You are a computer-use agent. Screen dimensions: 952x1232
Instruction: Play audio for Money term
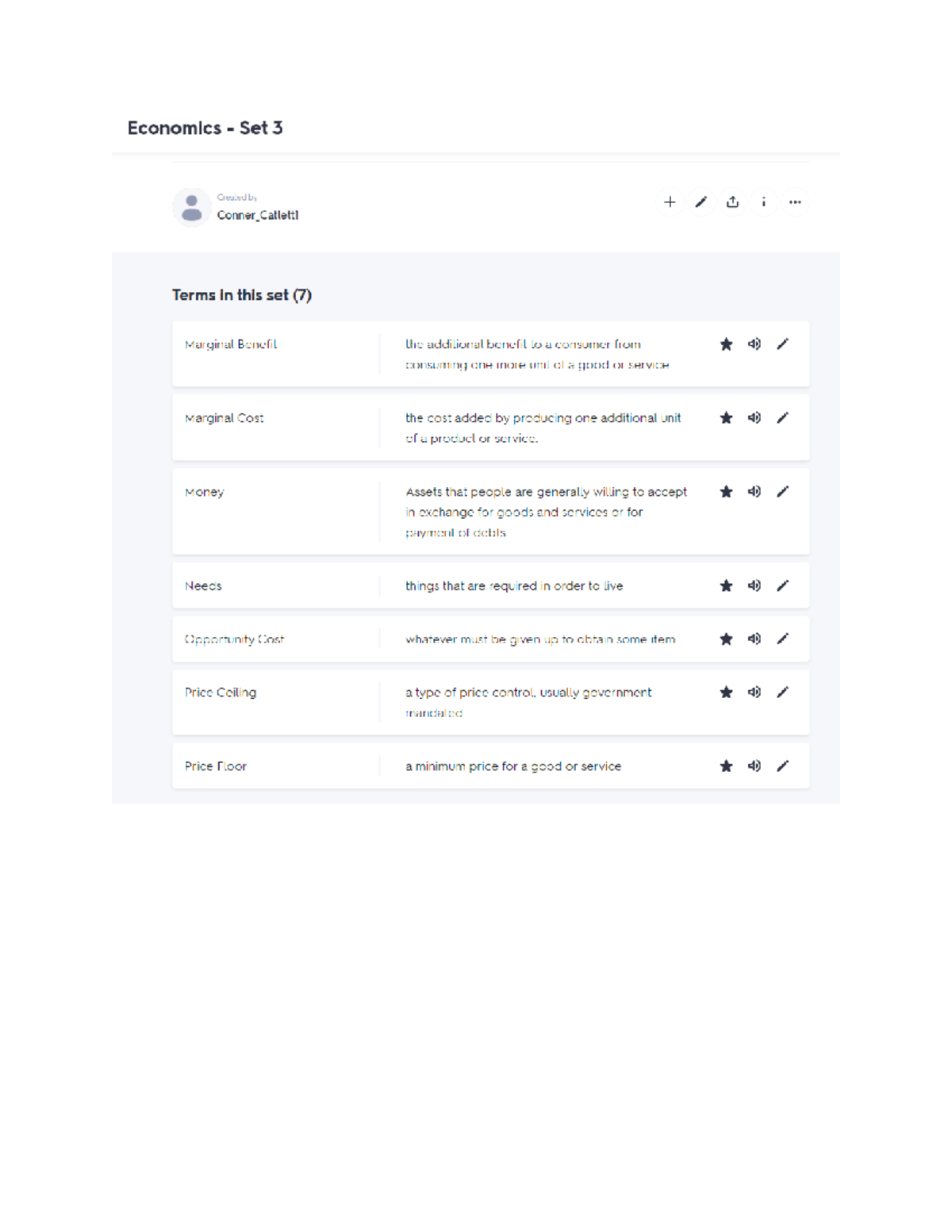coord(754,492)
